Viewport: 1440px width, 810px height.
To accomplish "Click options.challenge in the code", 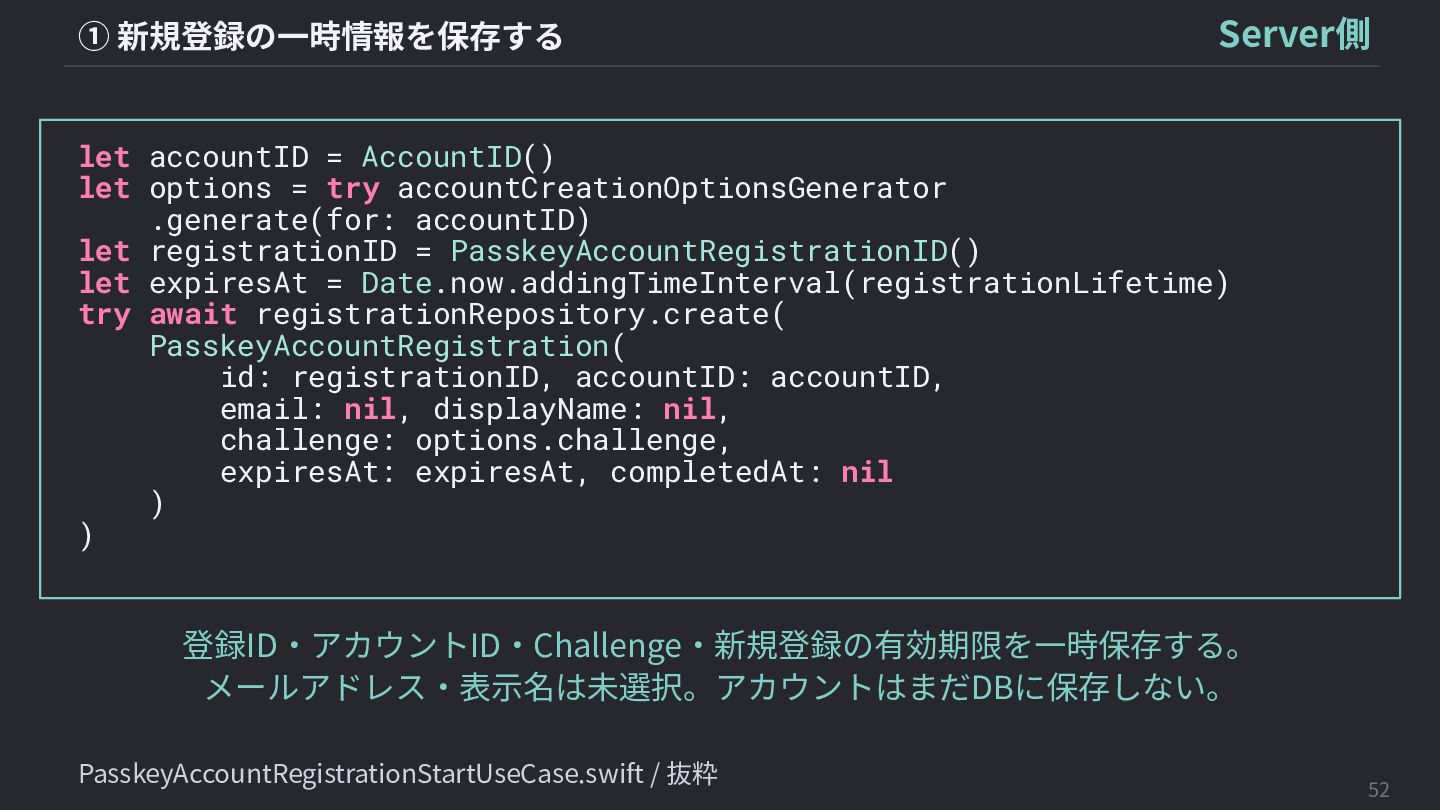I will 566,440.
